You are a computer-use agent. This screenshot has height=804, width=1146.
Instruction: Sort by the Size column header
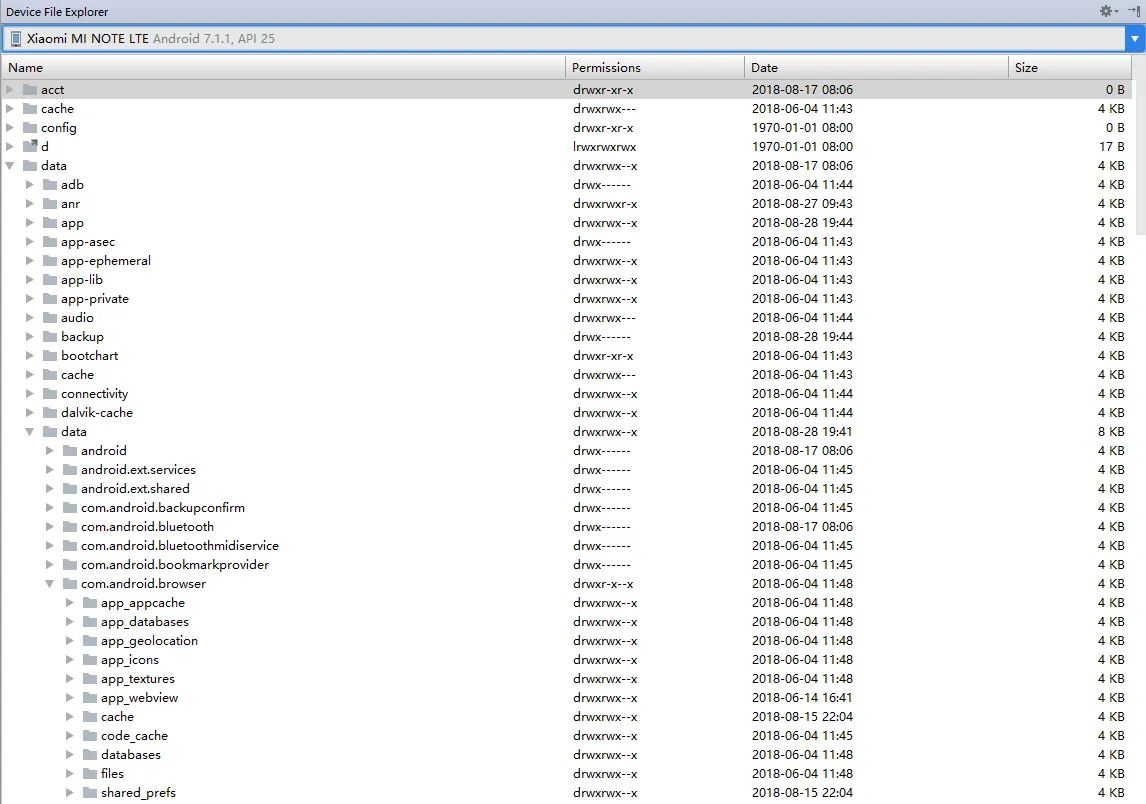tap(1070, 67)
